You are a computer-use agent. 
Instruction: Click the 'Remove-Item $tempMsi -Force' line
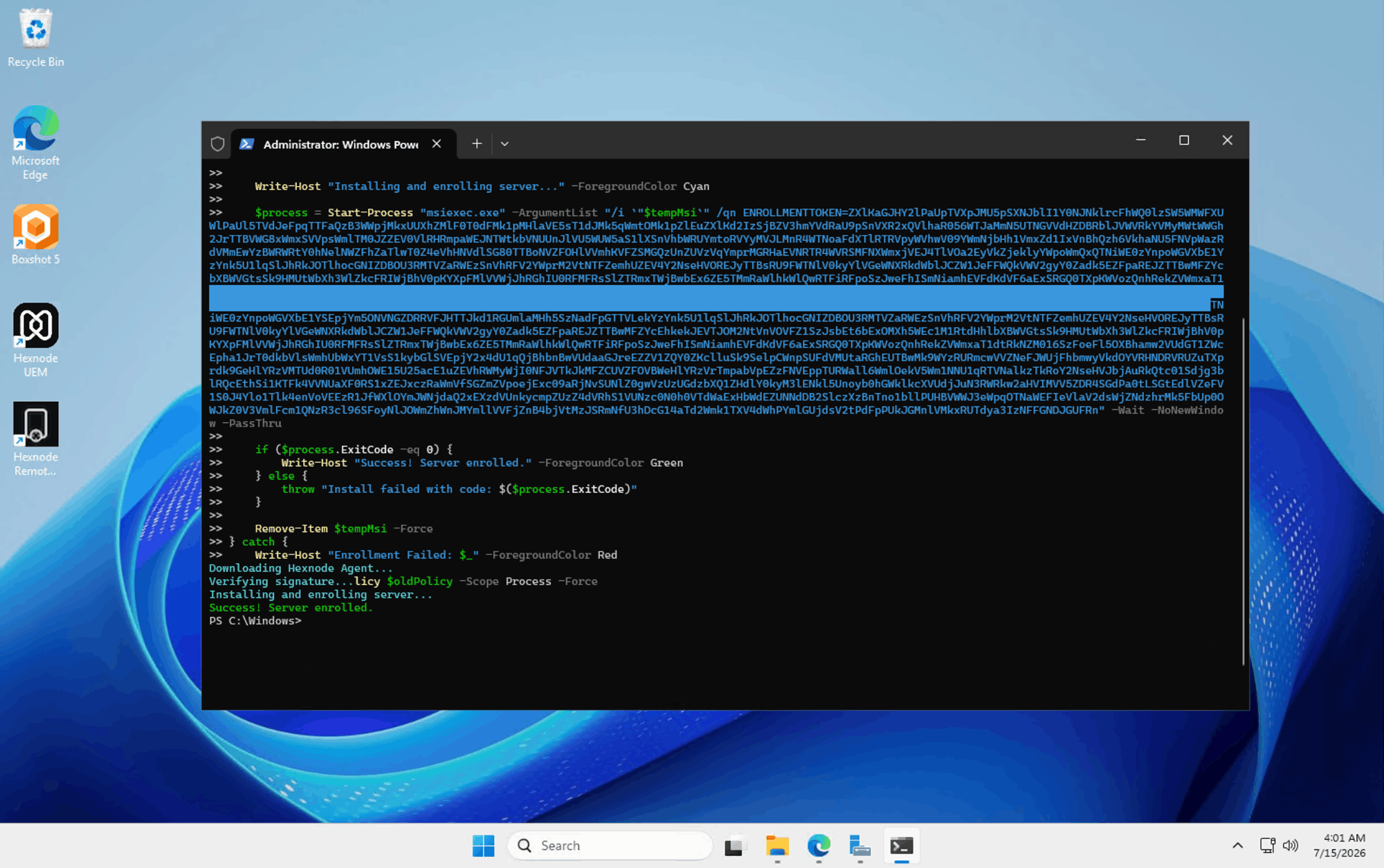pyautogui.click(x=344, y=529)
